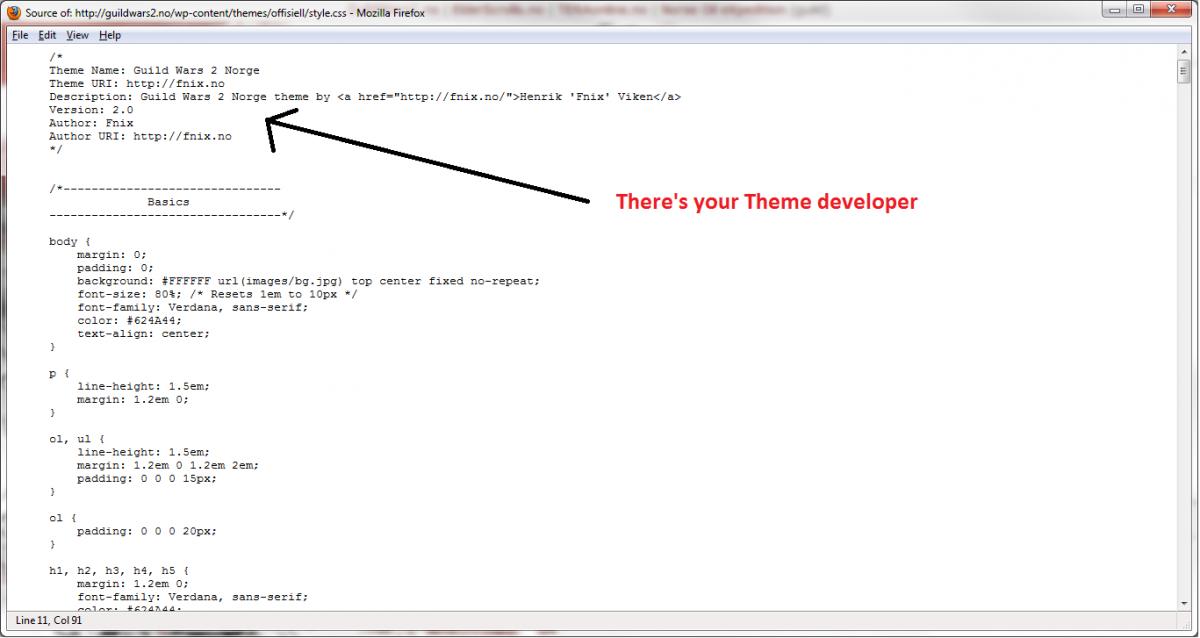Maximize the source viewer window
The image size is (1200, 638).
(x=1138, y=9)
